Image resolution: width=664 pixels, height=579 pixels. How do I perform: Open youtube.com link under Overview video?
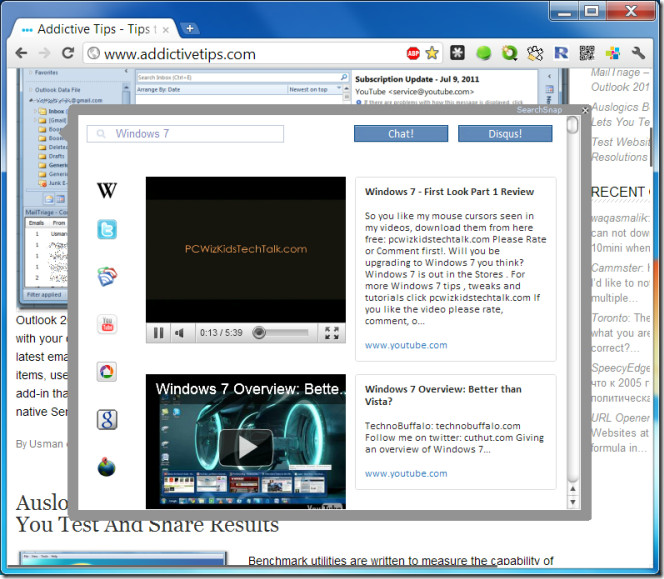click(x=406, y=474)
